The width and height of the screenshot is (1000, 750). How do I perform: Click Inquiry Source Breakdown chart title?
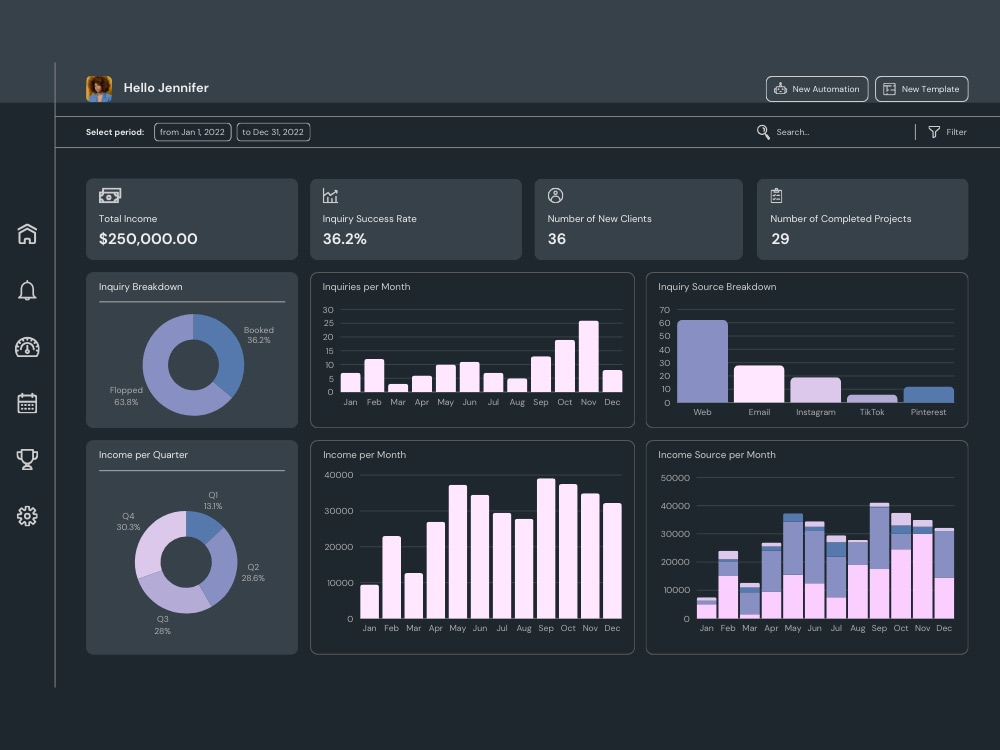point(717,287)
